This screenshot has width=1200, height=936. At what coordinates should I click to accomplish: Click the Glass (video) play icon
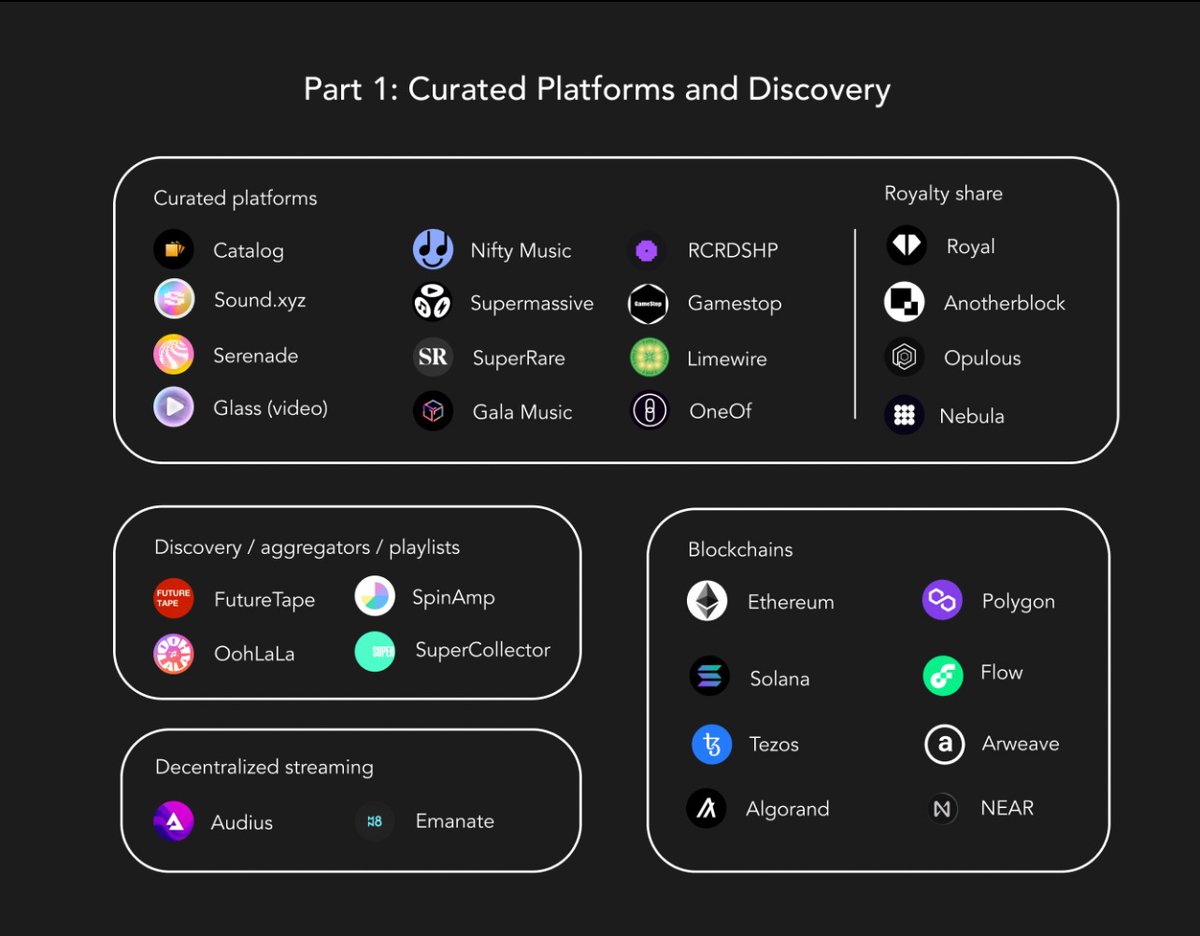click(x=174, y=407)
